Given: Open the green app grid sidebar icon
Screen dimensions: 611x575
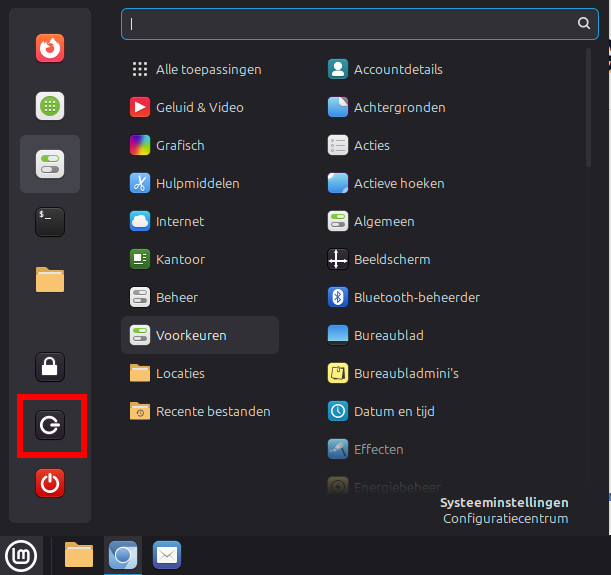Looking at the screenshot, I should coord(50,106).
